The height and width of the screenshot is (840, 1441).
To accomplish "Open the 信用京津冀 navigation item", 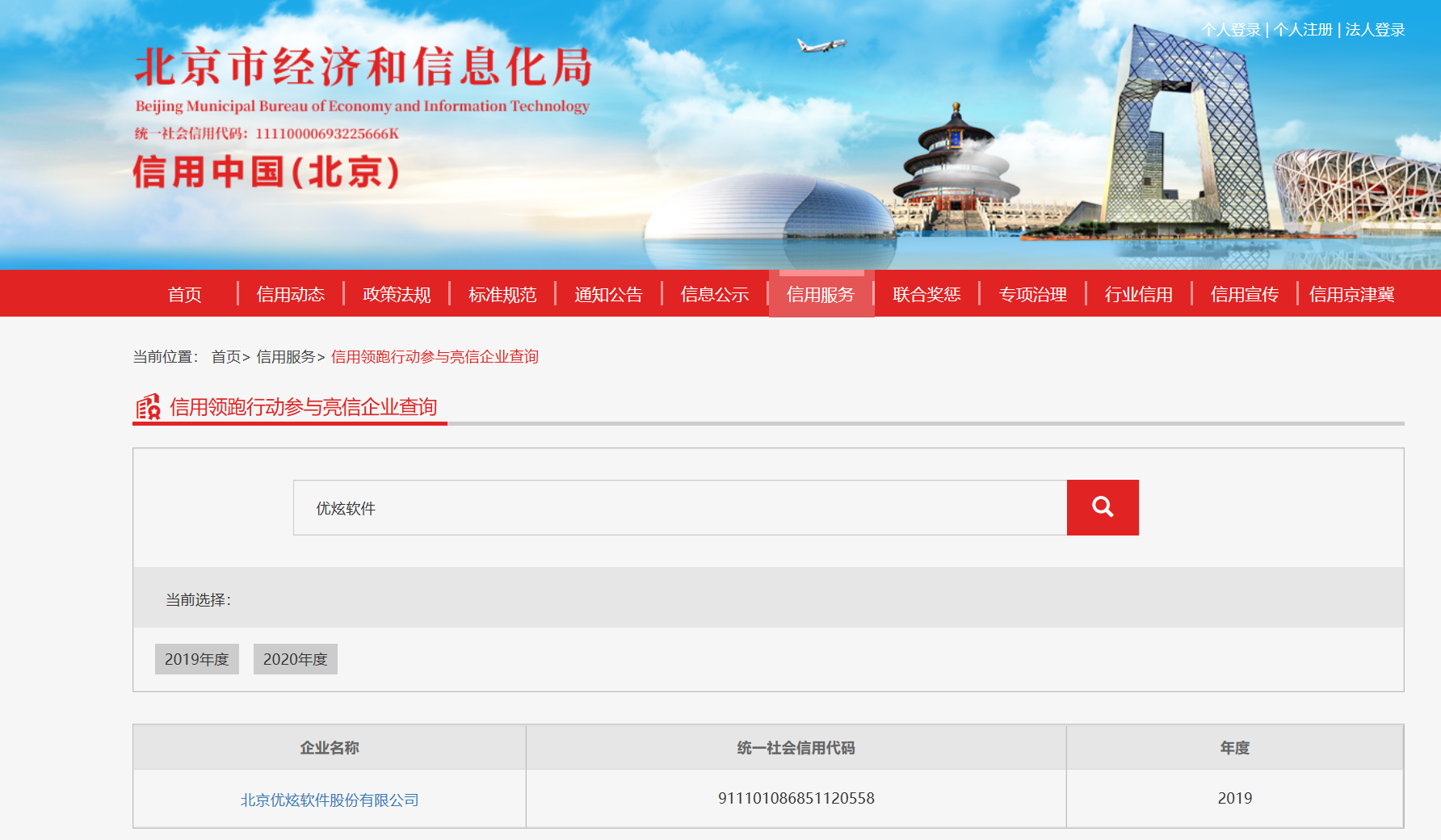I will click(1351, 295).
